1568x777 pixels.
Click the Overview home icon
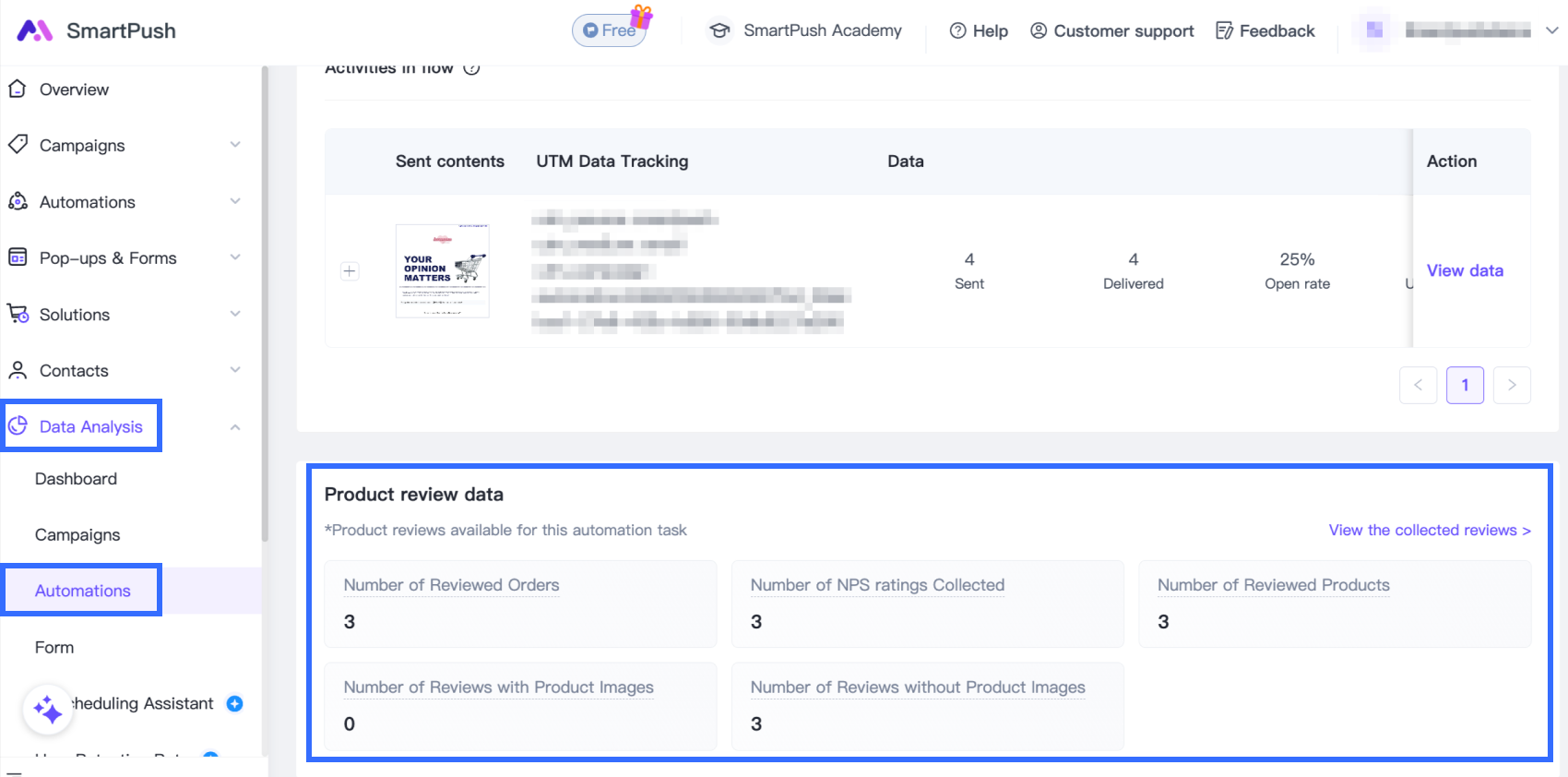tap(18, 89)
